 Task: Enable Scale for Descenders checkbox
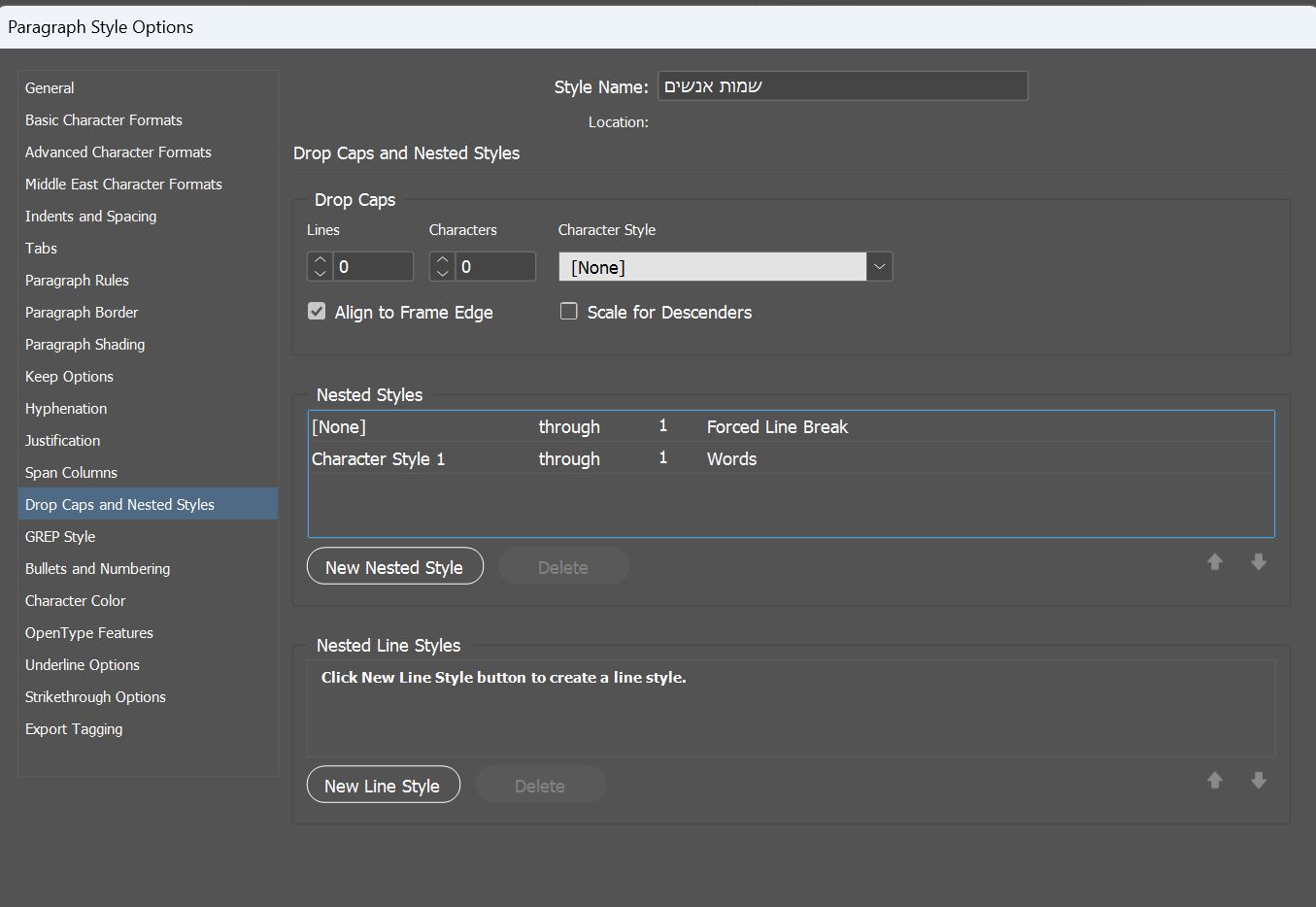coord(569,312)
